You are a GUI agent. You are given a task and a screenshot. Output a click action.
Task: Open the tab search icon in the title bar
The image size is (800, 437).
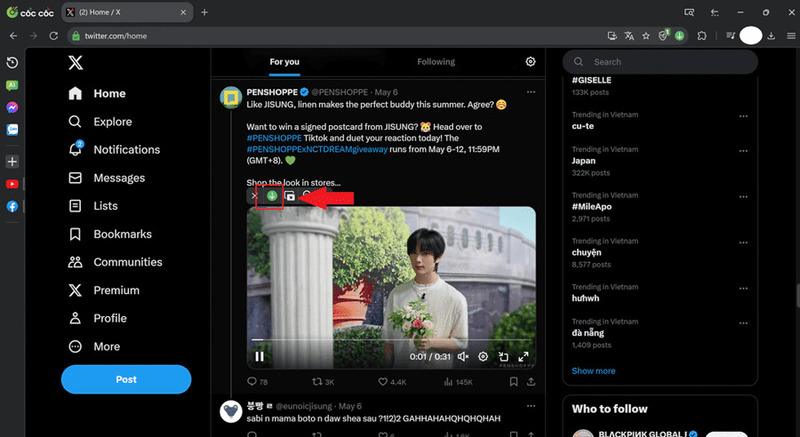click(689, 12)
